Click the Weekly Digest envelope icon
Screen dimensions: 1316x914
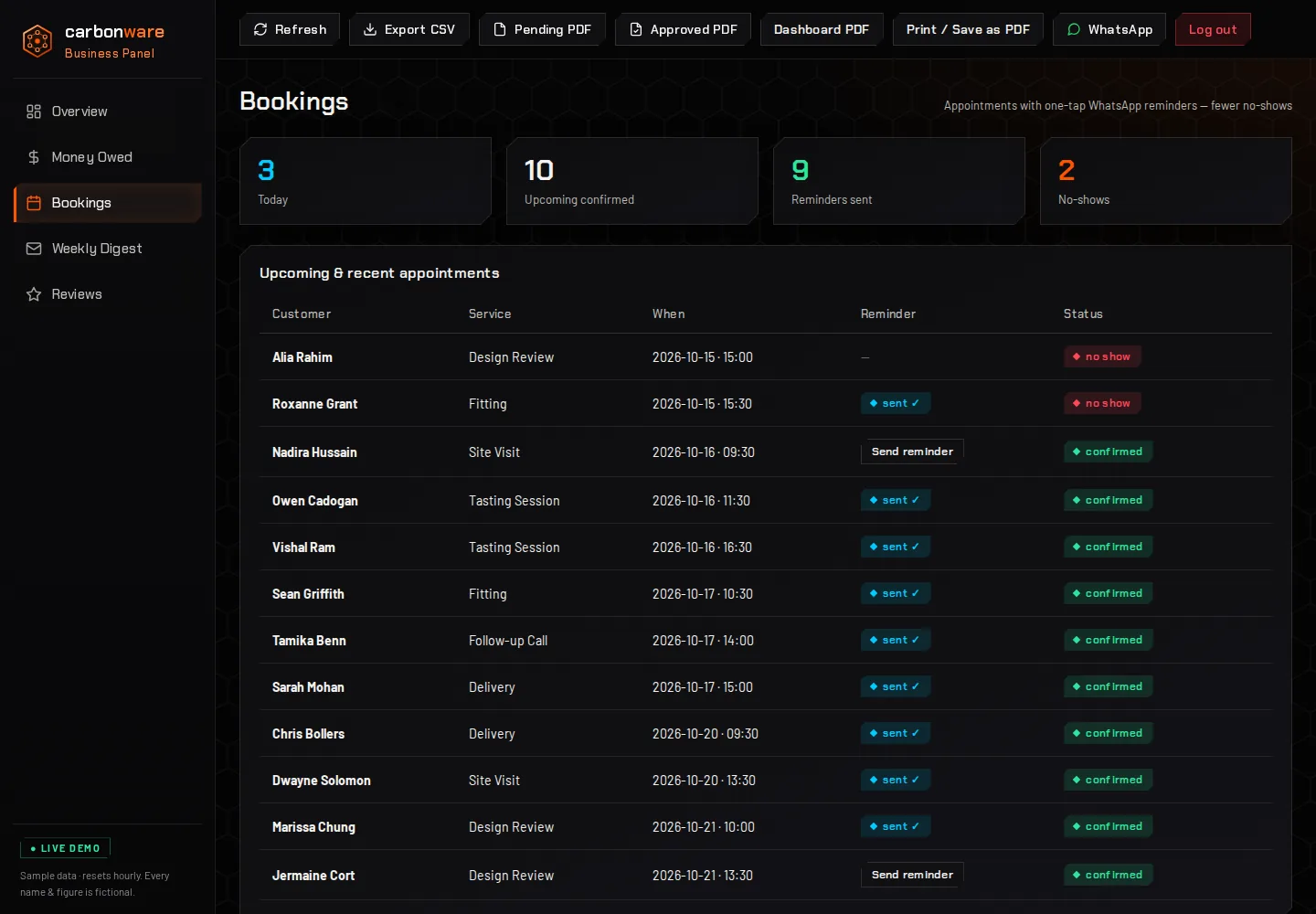[x=34, y=249]
